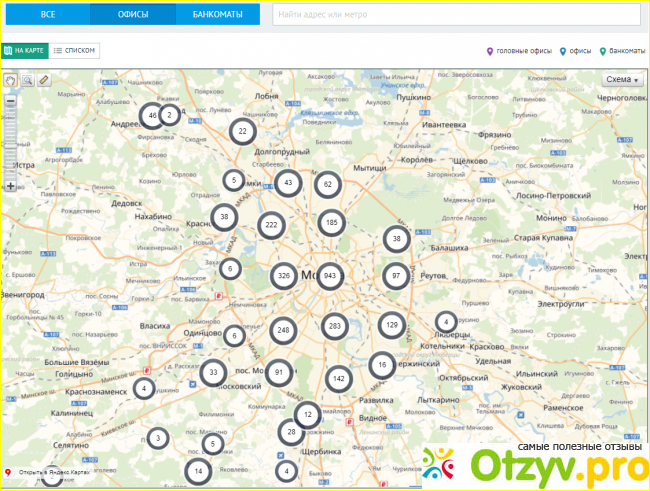Select the cluster marker labeled 129
Screen dimensions: 650x491
click(392, 325)
